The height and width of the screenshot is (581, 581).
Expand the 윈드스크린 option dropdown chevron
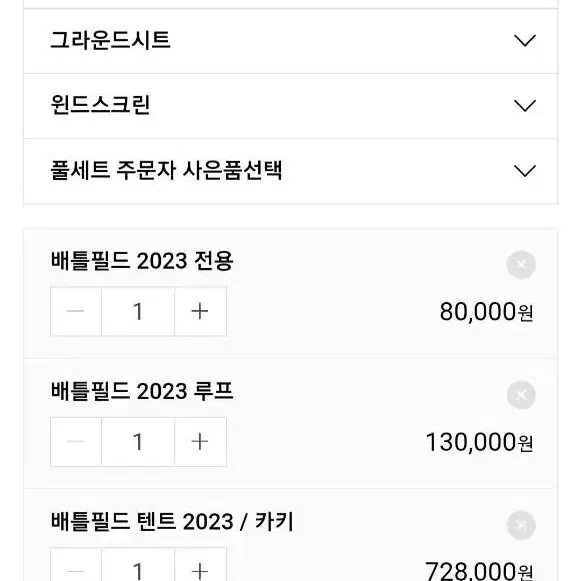pos(525,106)
